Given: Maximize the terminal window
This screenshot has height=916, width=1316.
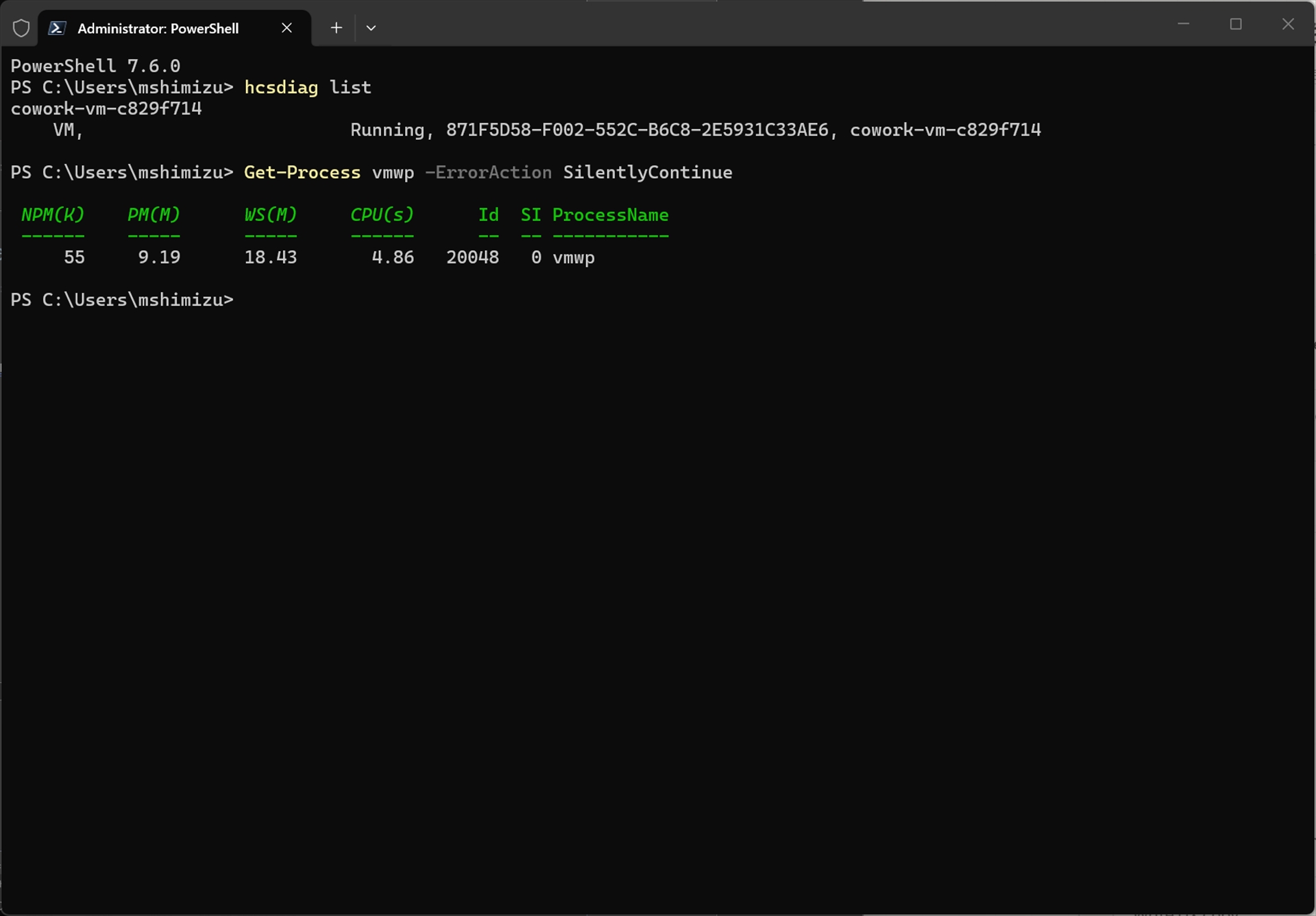Looking at the screenshot, I should tap(1235, 24).
